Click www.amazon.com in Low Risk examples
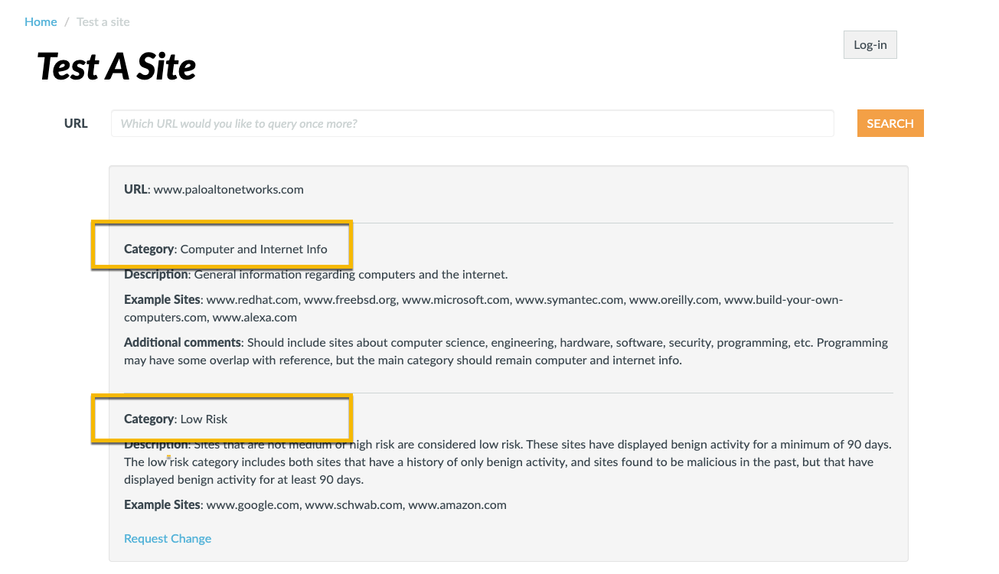 (457, 505)
